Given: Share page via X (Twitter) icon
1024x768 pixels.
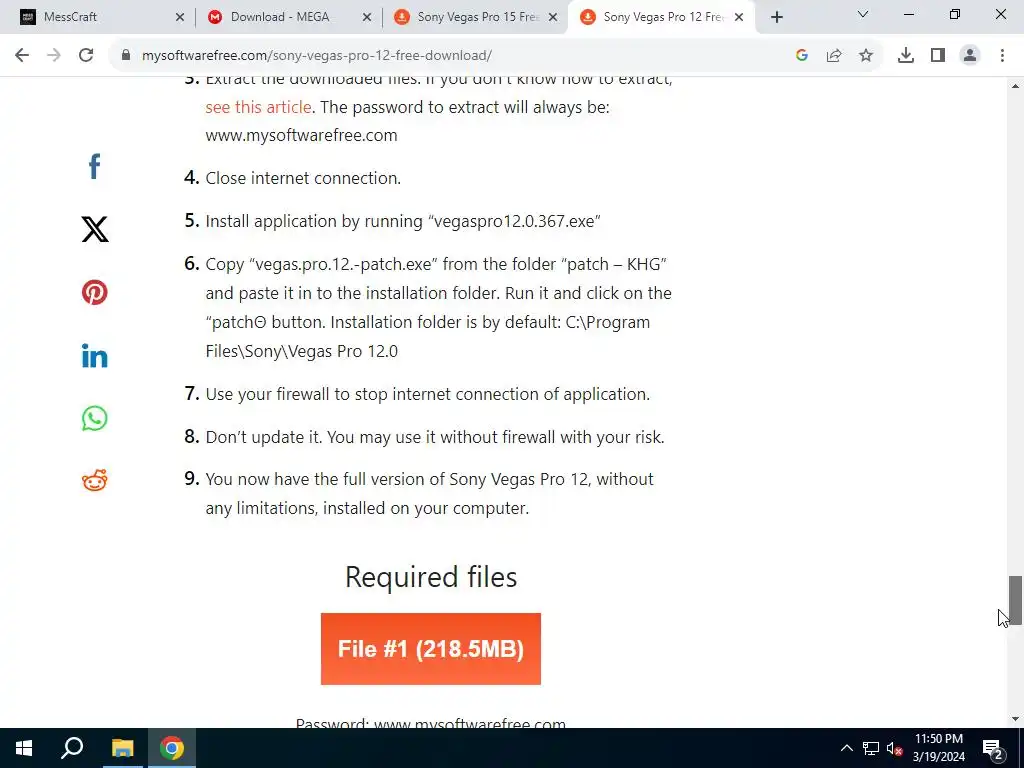Looking at the screenshot, I should (x=95, y=229).
